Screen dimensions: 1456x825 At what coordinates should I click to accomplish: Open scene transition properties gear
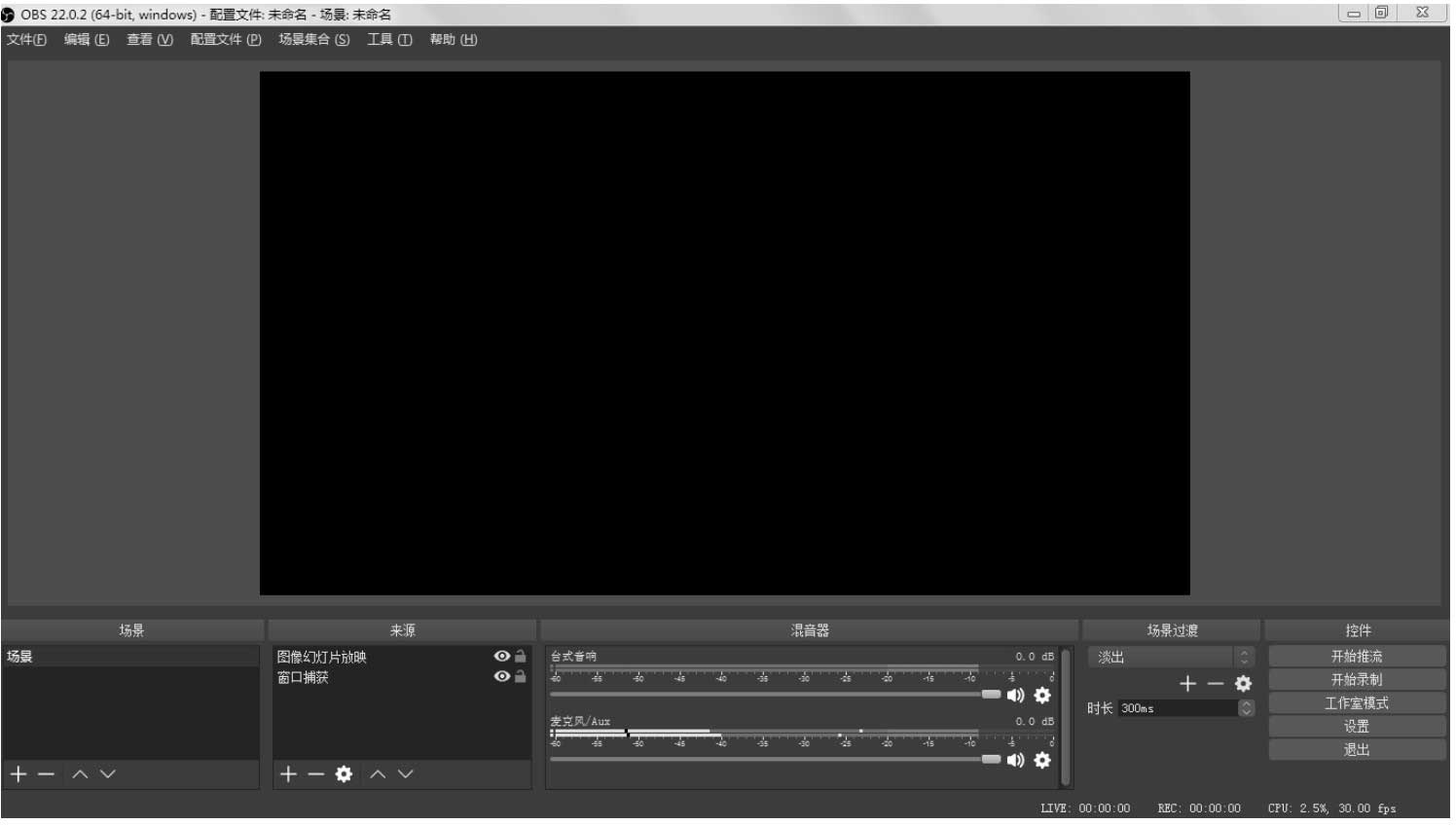[x=1243, y=684]
